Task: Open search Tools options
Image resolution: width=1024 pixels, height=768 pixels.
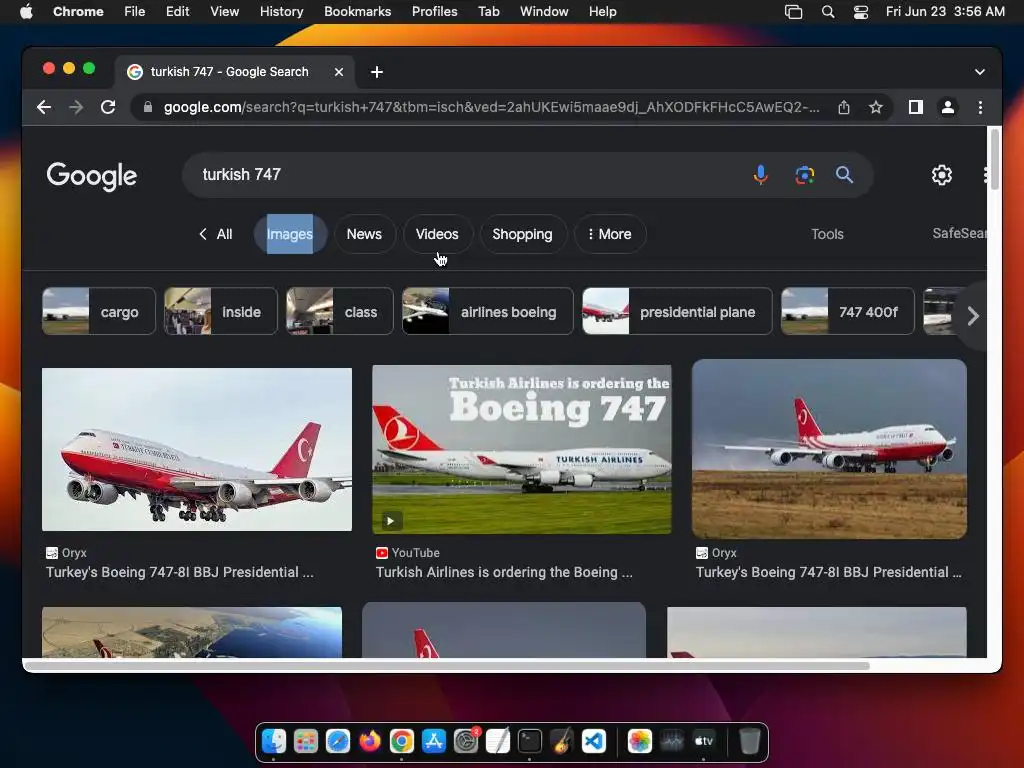Action: (827, 234)
